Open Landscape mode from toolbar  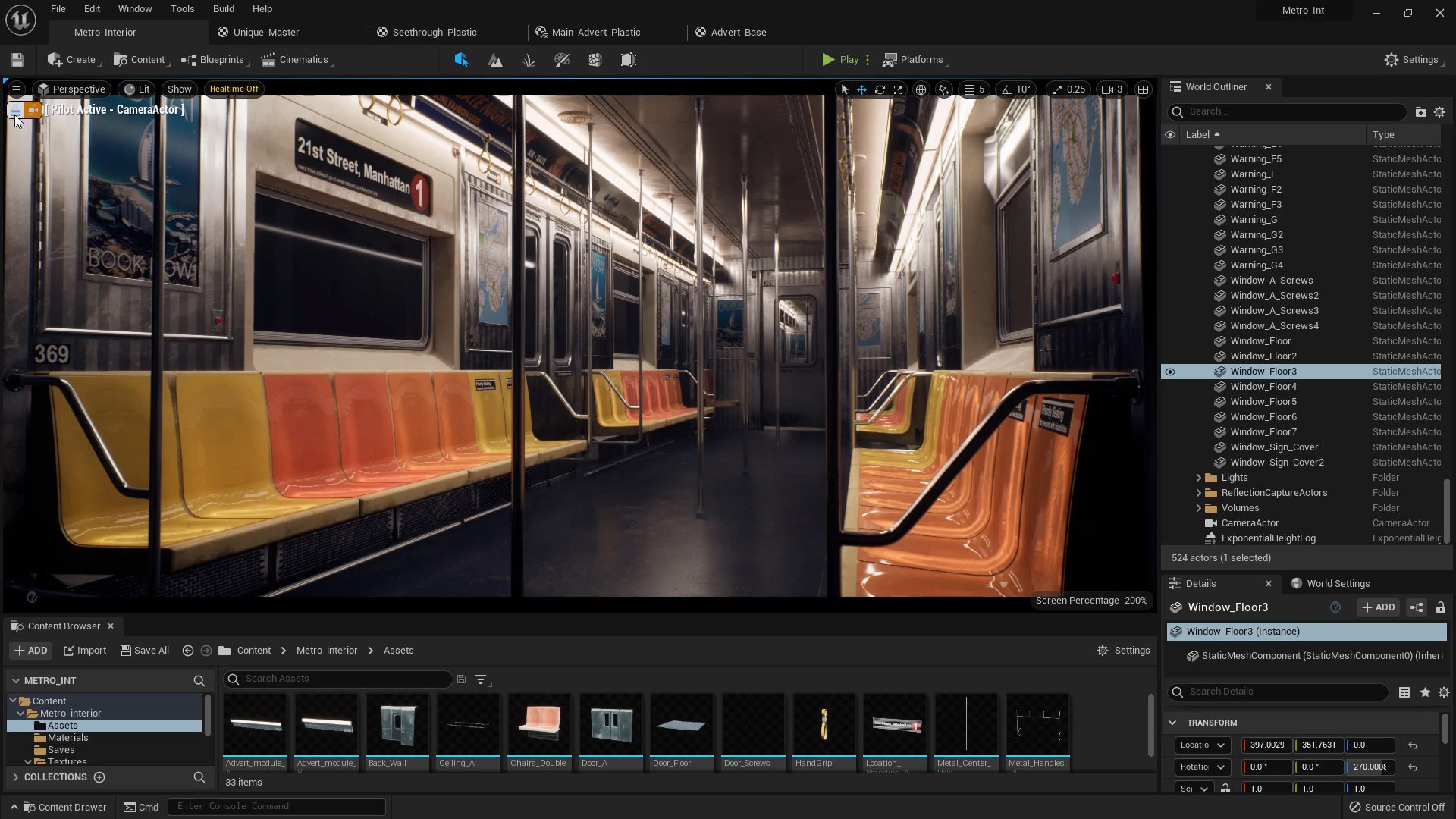point(495,60)
